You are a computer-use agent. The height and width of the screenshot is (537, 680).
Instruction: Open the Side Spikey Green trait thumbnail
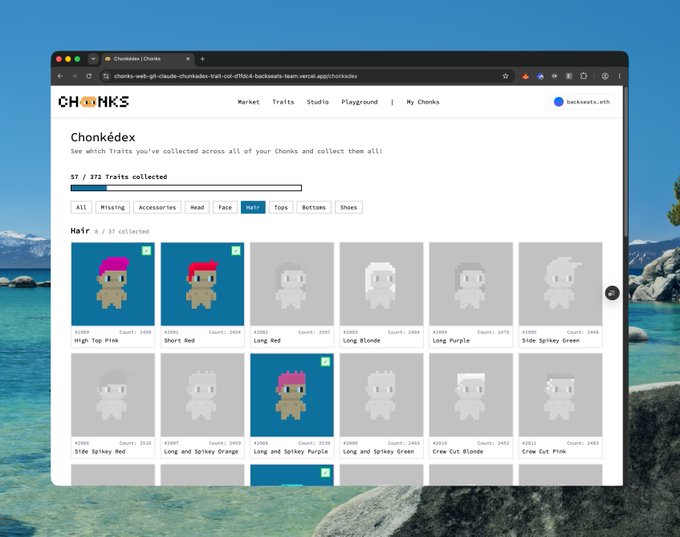(x=560, y=284)
